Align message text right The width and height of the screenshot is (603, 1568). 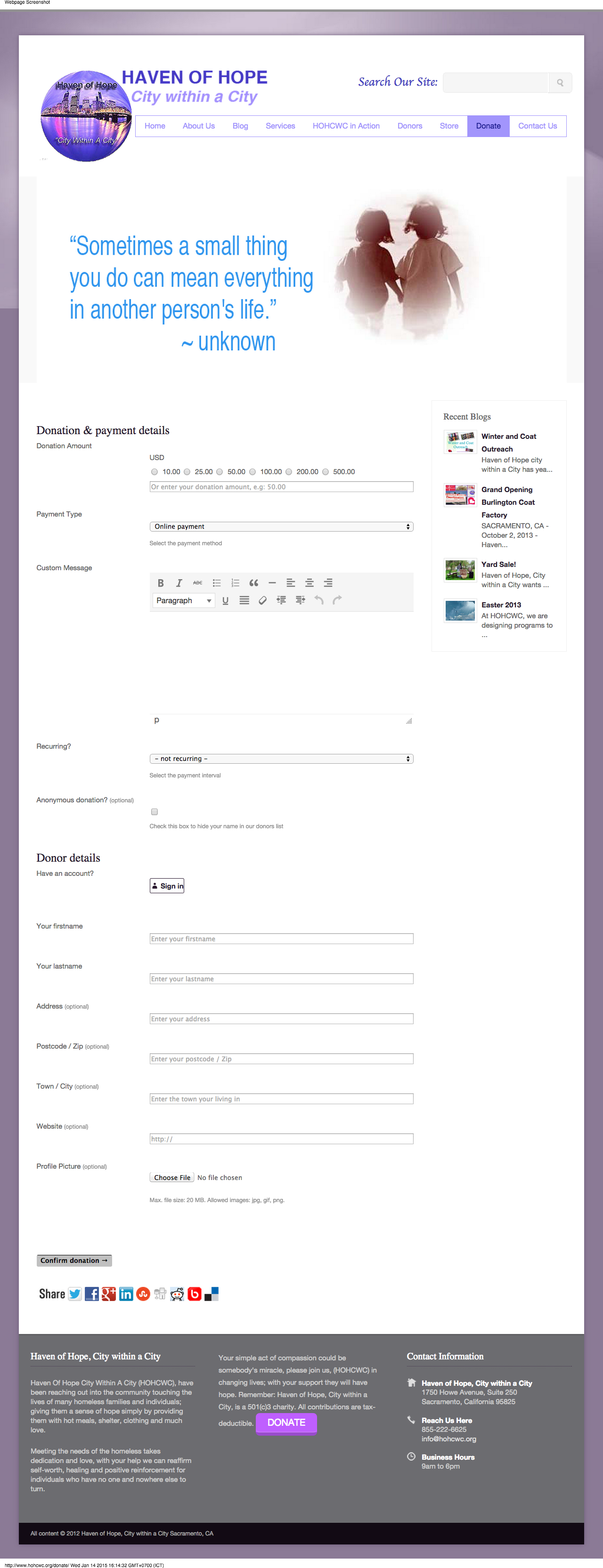pyautogui.click(x=328, y=582)
